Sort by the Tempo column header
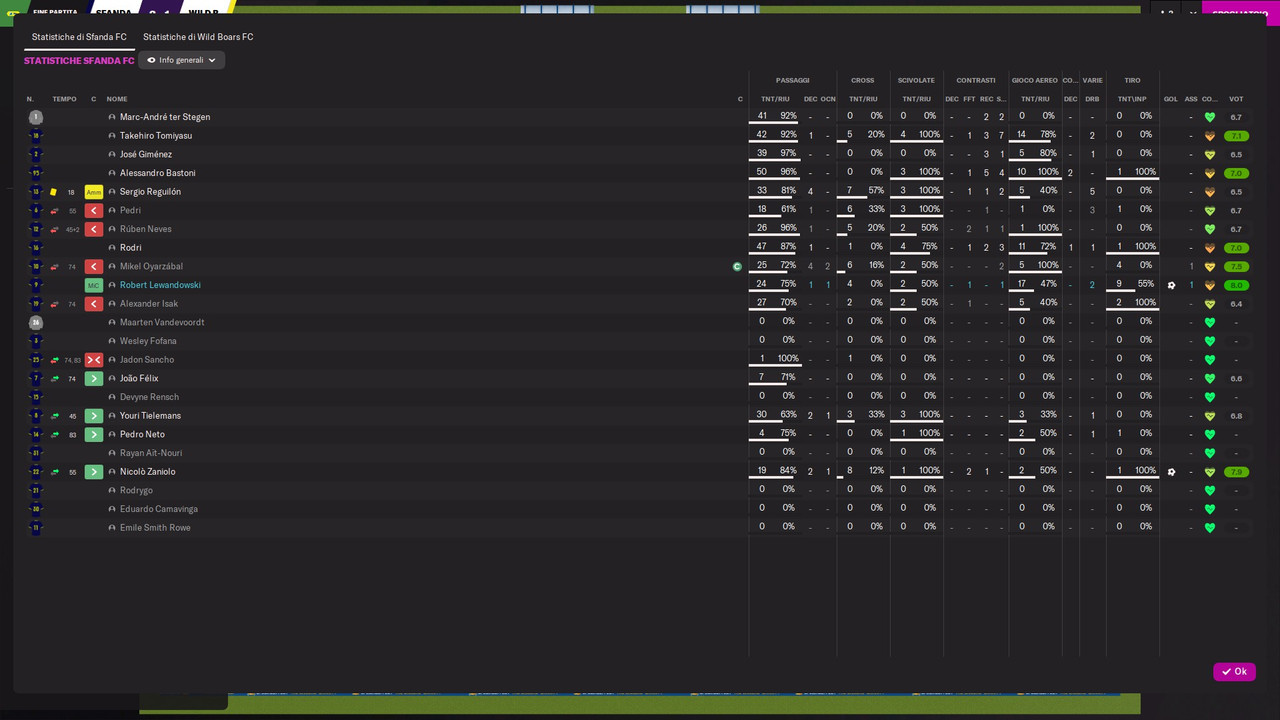The height and width of the screenshot is (720, 1280). 64,99
